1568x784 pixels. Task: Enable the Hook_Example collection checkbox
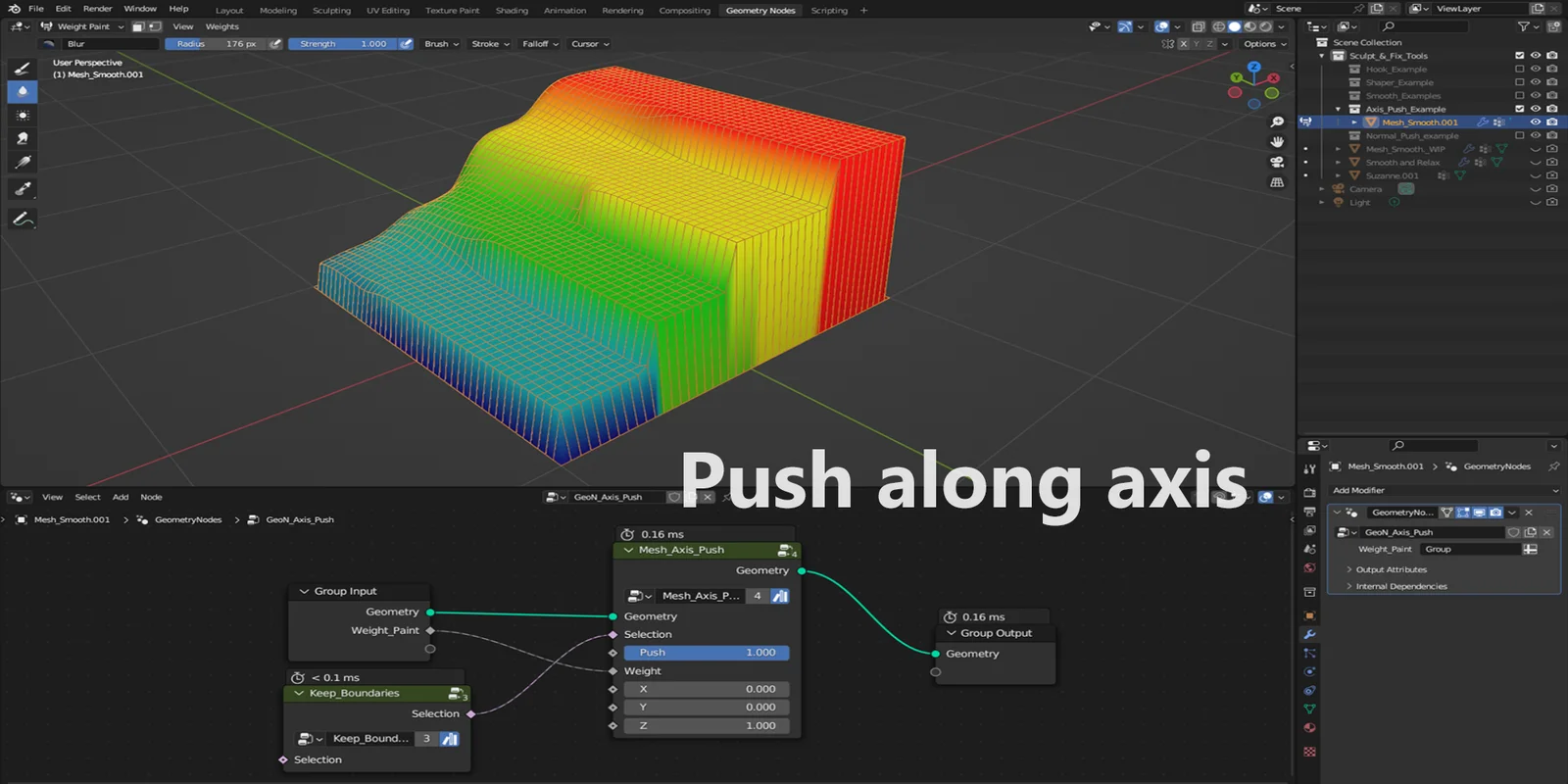(x=1520, y=70)
